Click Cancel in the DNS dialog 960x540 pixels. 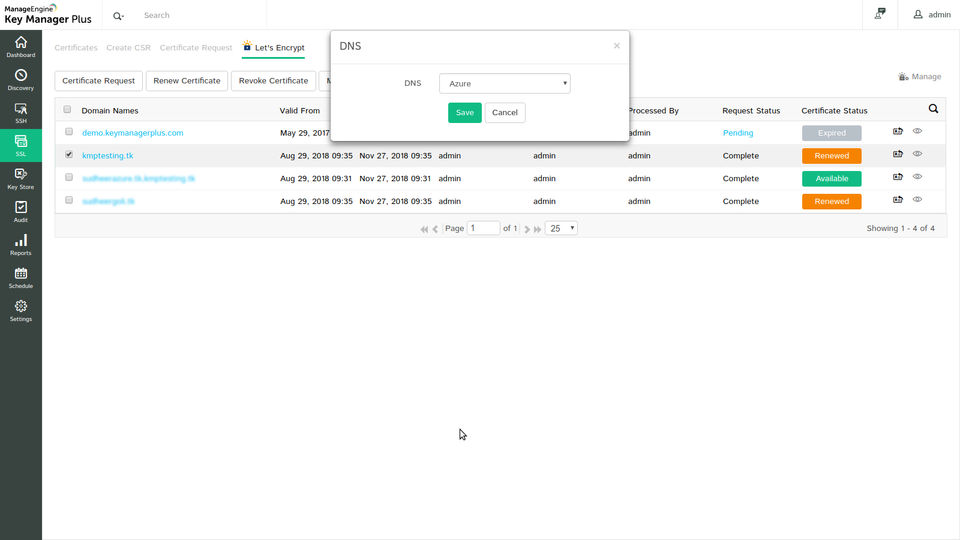pyautogui.click(x=505, y=113)
